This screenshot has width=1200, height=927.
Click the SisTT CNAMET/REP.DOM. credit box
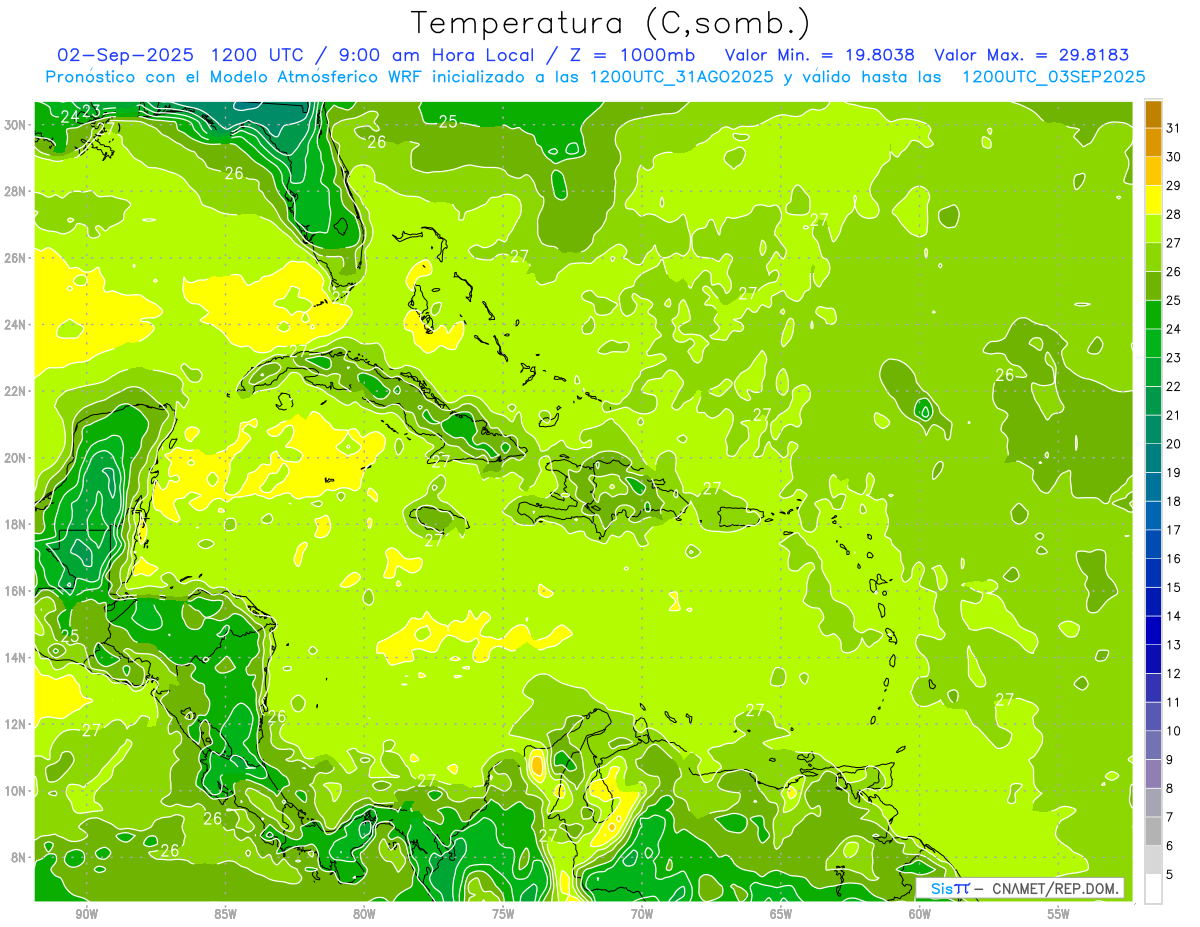click(1020, 888)
